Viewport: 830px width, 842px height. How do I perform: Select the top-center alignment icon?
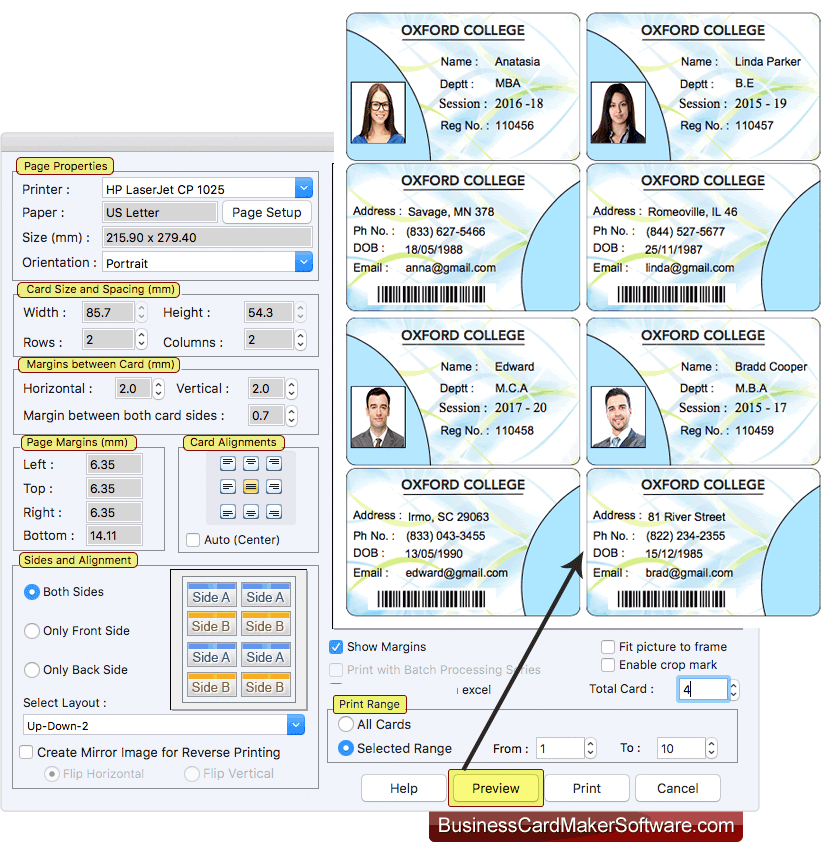[x=251, y=463]
